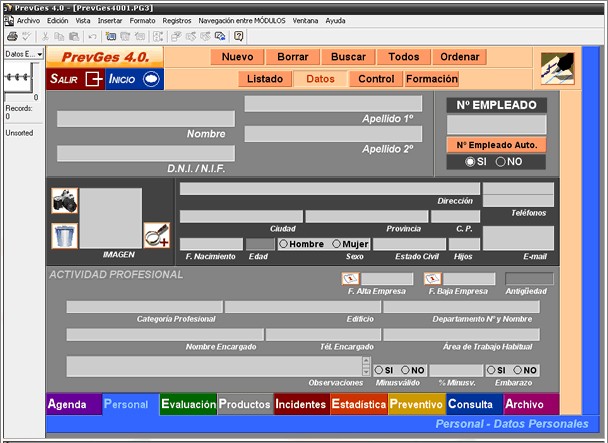Image resolution: width=608 pixels, height=443 pixels.
Task: Click the Borrar button
Action: click(293, 57)
